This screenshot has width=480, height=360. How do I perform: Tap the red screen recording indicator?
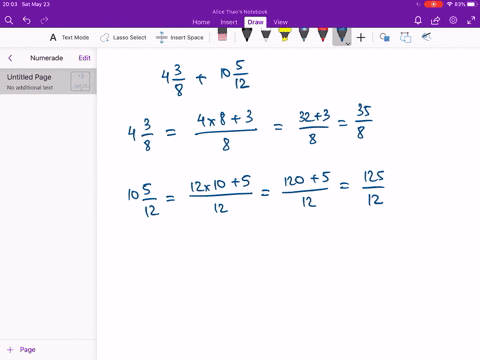click(433, 4)
